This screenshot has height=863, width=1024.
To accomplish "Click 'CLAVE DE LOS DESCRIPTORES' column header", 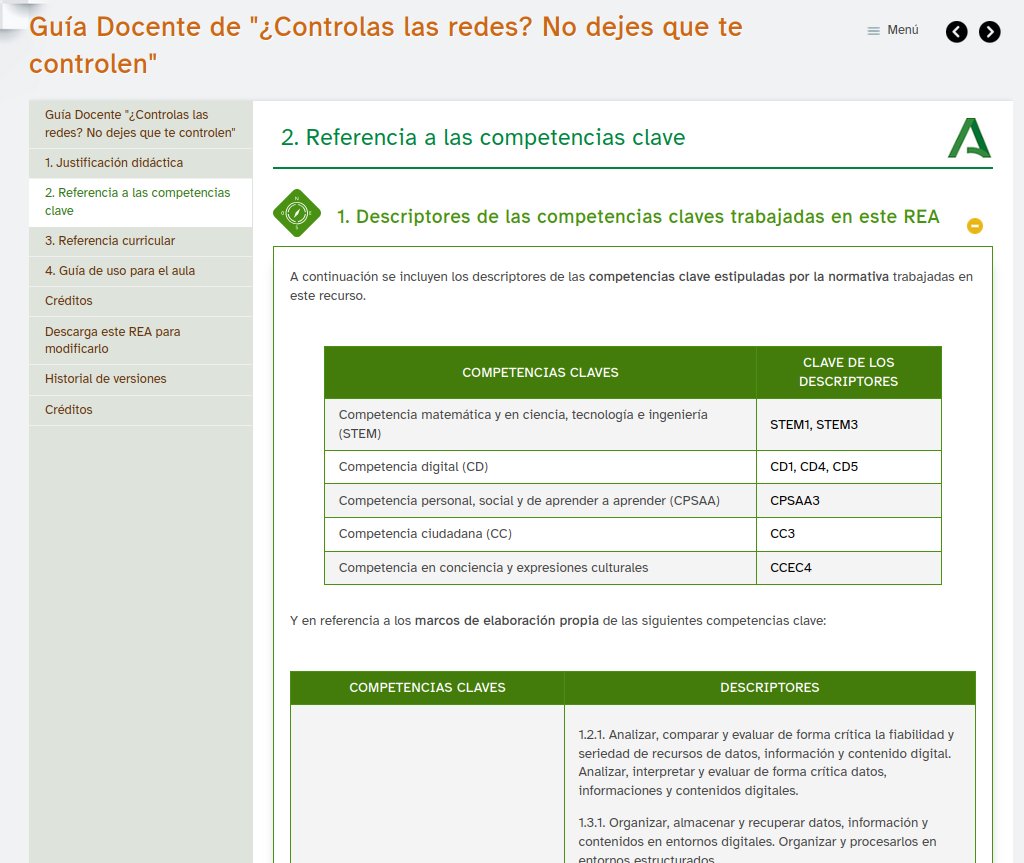I will click(x=848, y=372).
